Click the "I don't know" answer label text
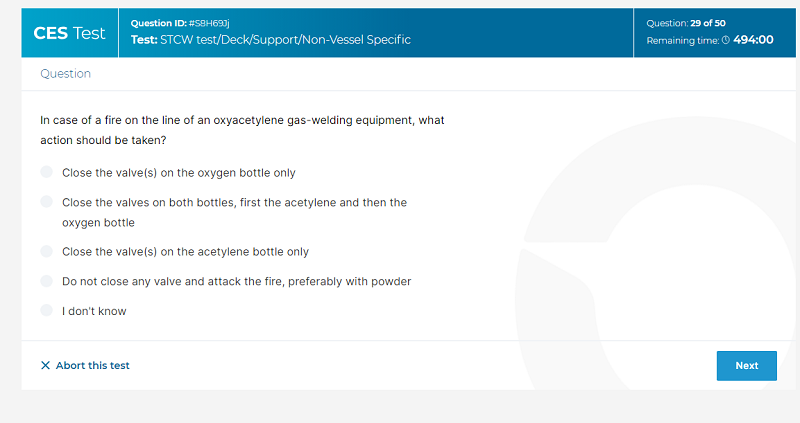800x423 pixels. [94, 311]
